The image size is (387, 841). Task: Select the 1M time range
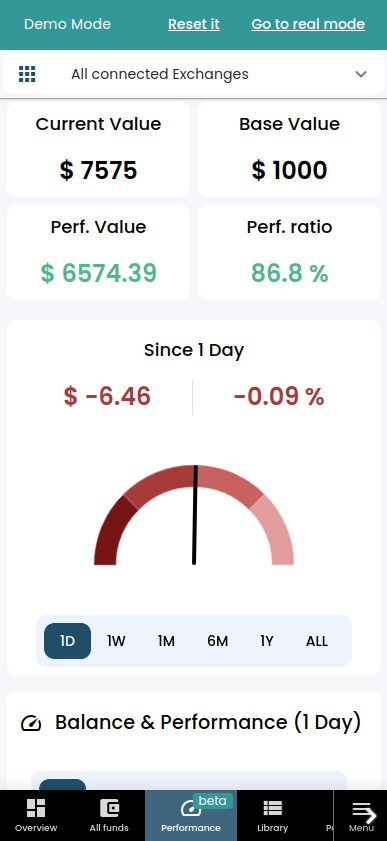[166, 641]
